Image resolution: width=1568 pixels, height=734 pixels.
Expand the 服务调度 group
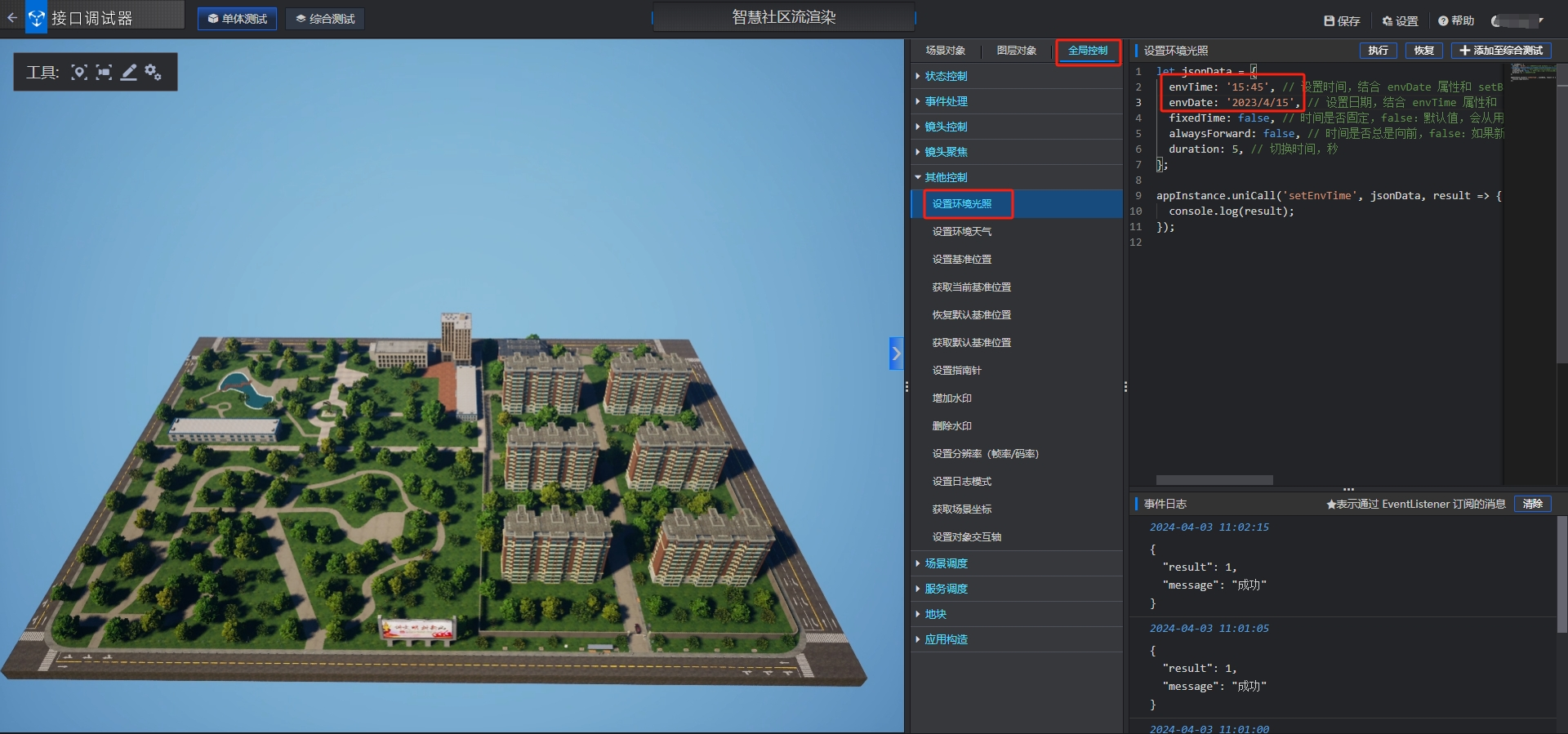click(1017, 589)
